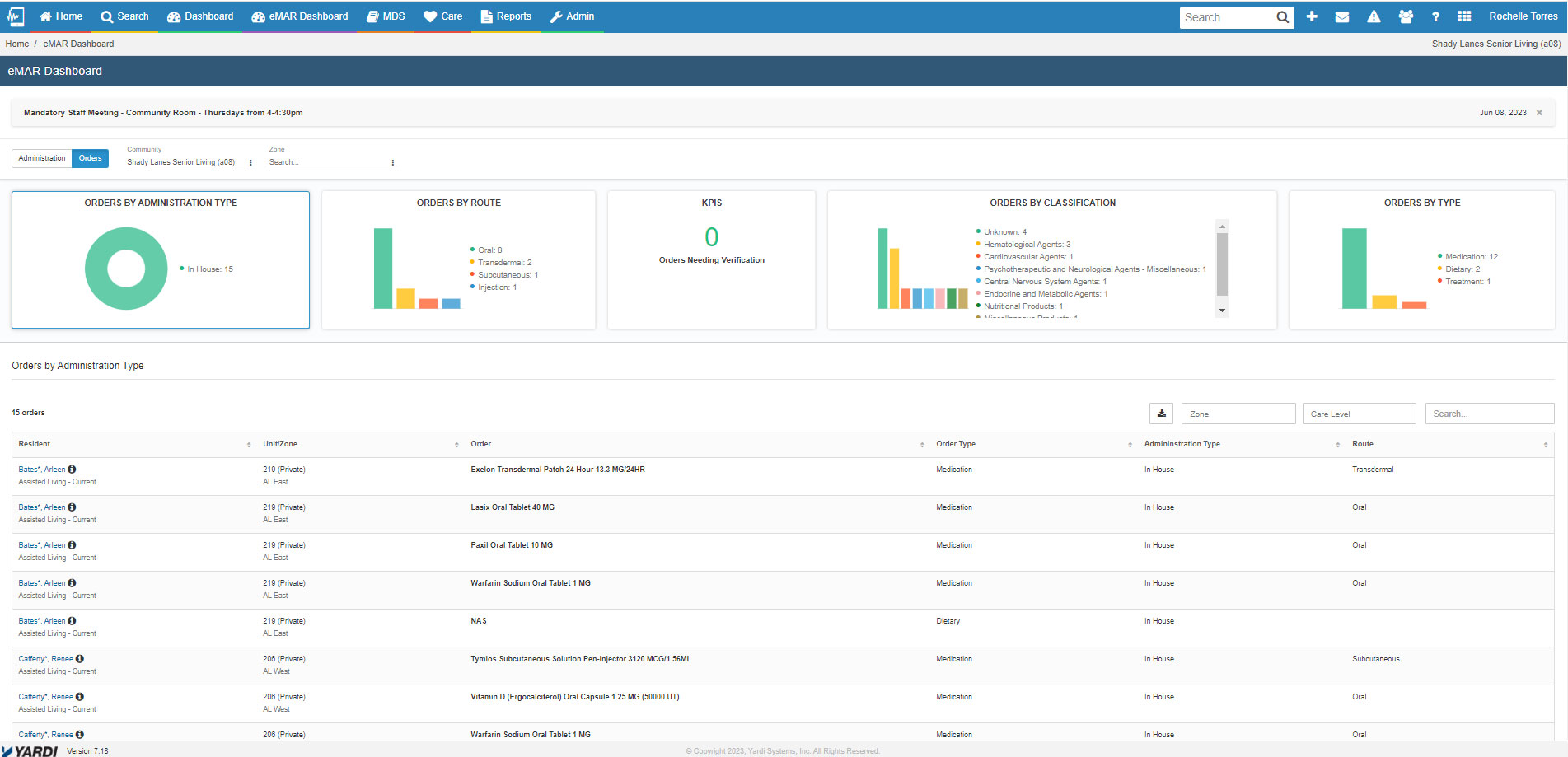Open the messages envelope icon

pyautogui.click(x=1342, y=16)
